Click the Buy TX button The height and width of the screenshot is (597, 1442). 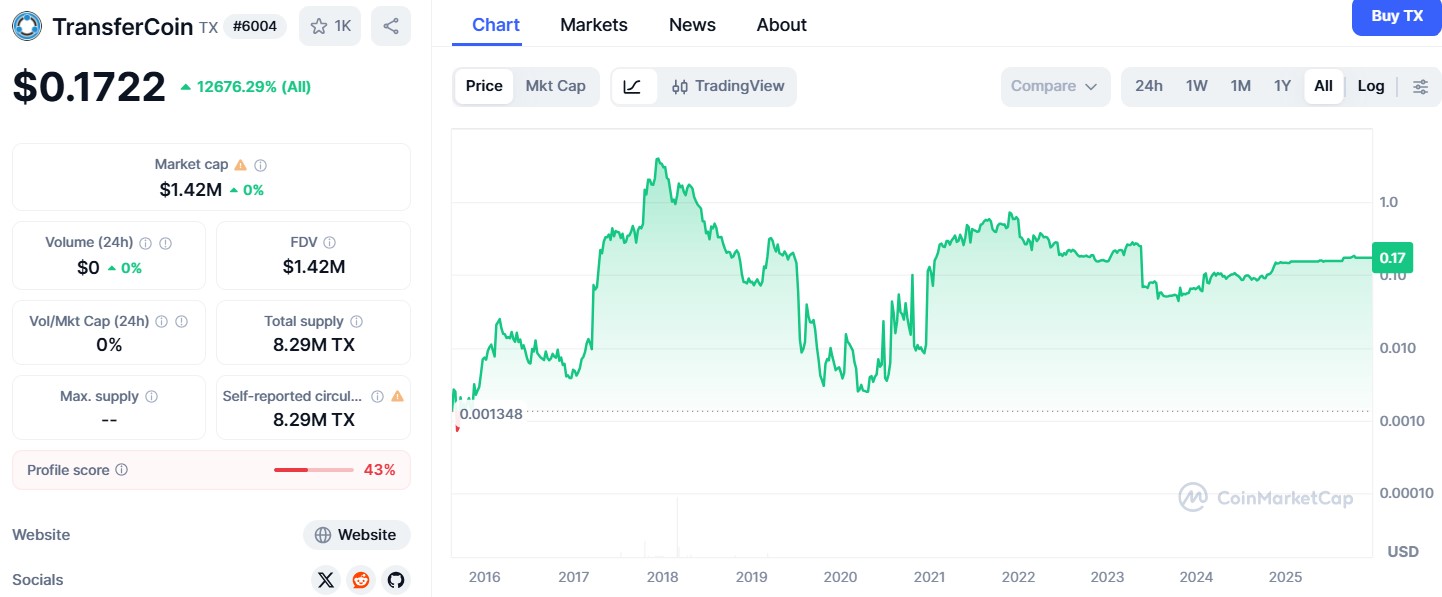tap(1396, 16)
